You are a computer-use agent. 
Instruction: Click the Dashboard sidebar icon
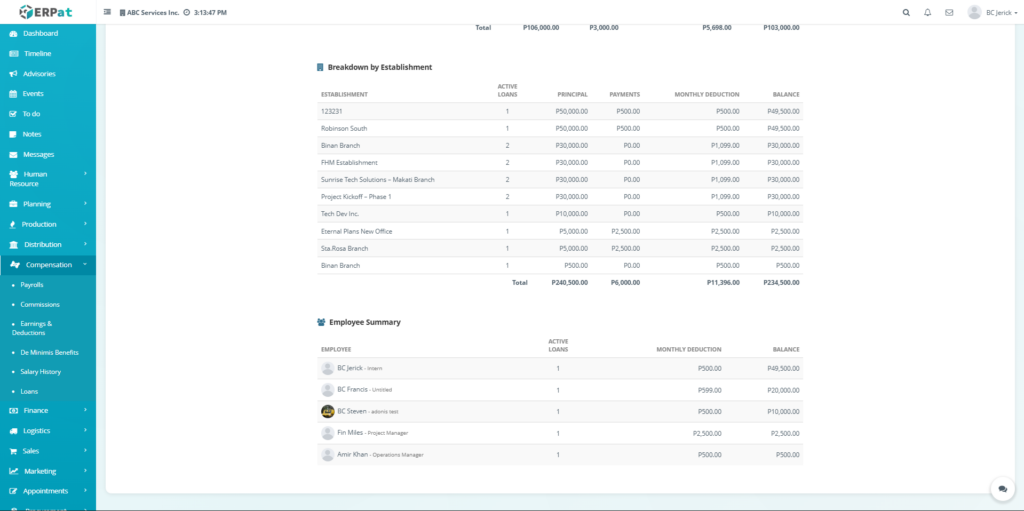pos(13,33)
